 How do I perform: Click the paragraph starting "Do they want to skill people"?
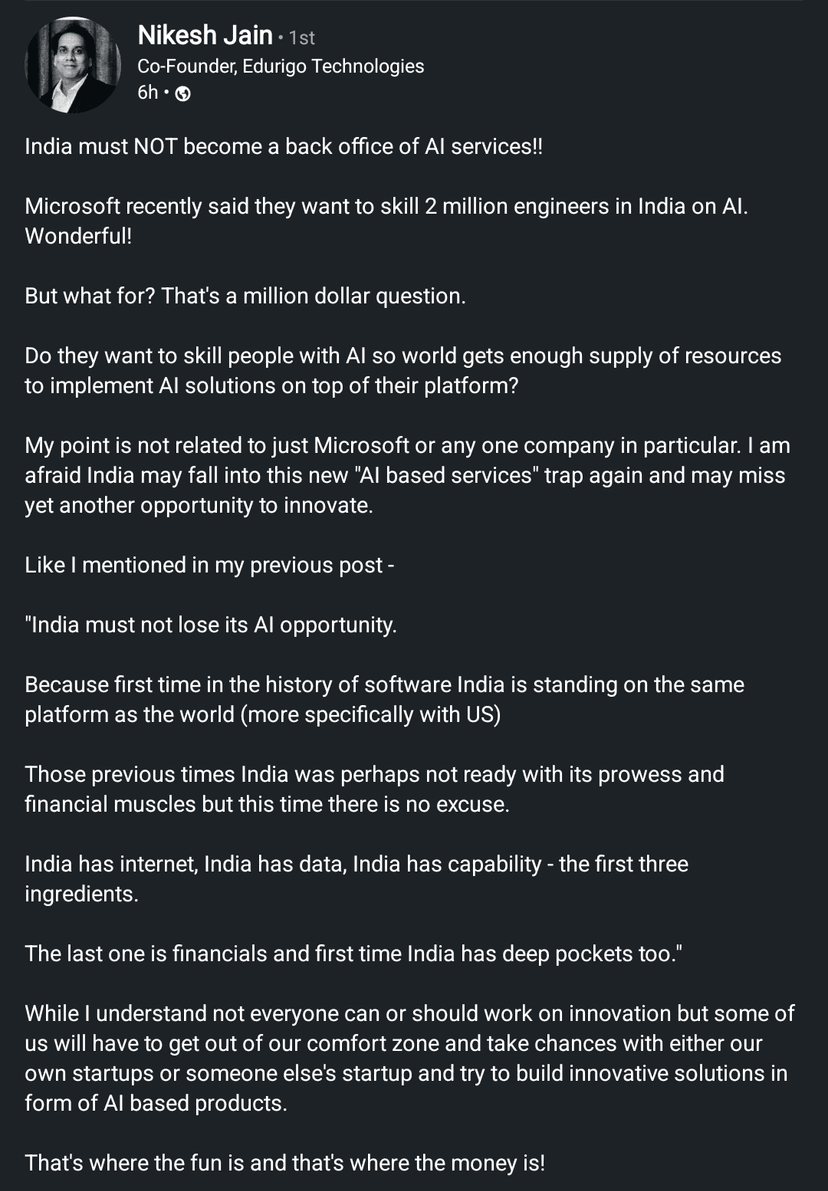[x=402, y=371]
